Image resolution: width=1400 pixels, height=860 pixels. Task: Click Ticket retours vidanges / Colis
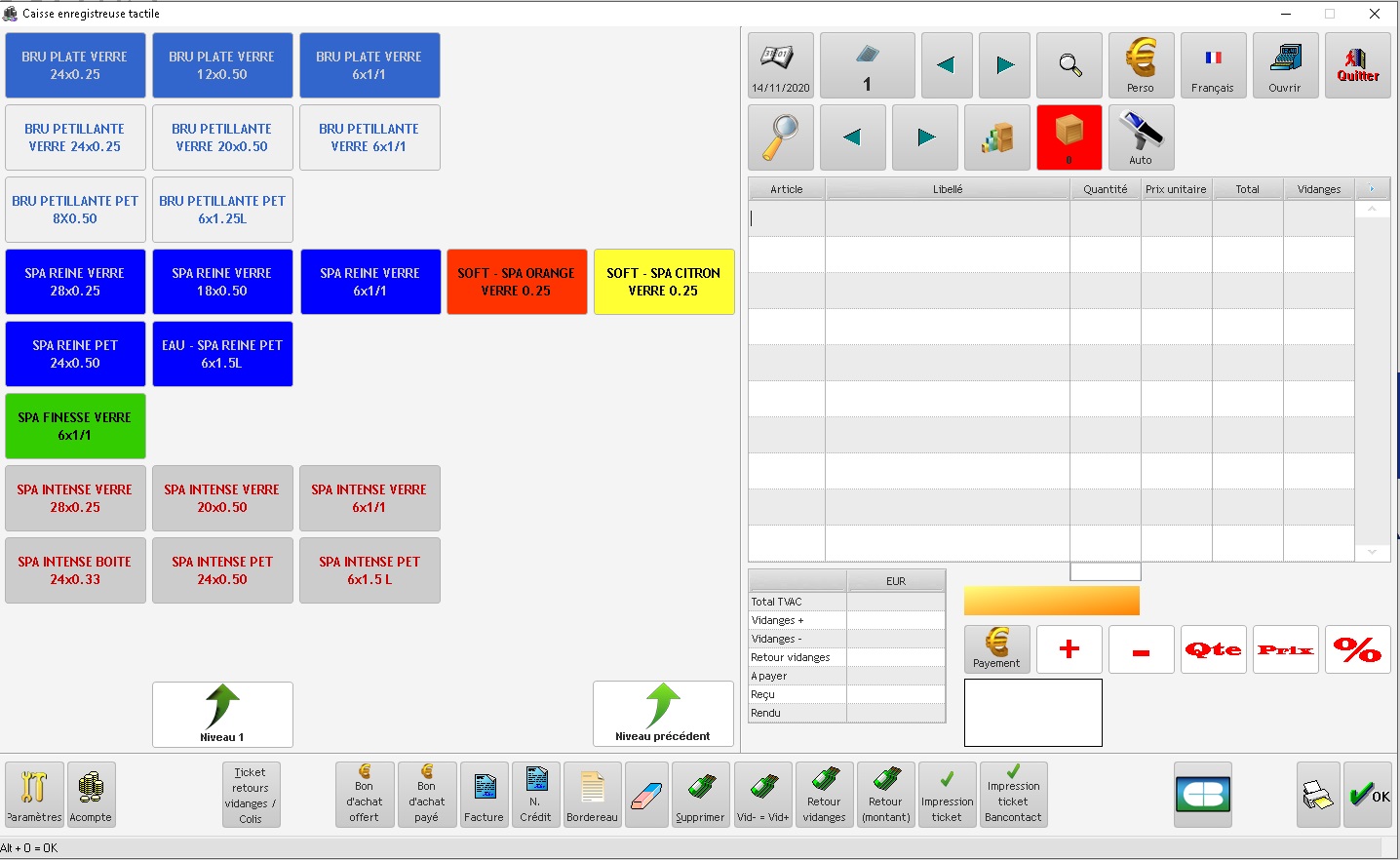pyautogui.click(x=251, y=795)
